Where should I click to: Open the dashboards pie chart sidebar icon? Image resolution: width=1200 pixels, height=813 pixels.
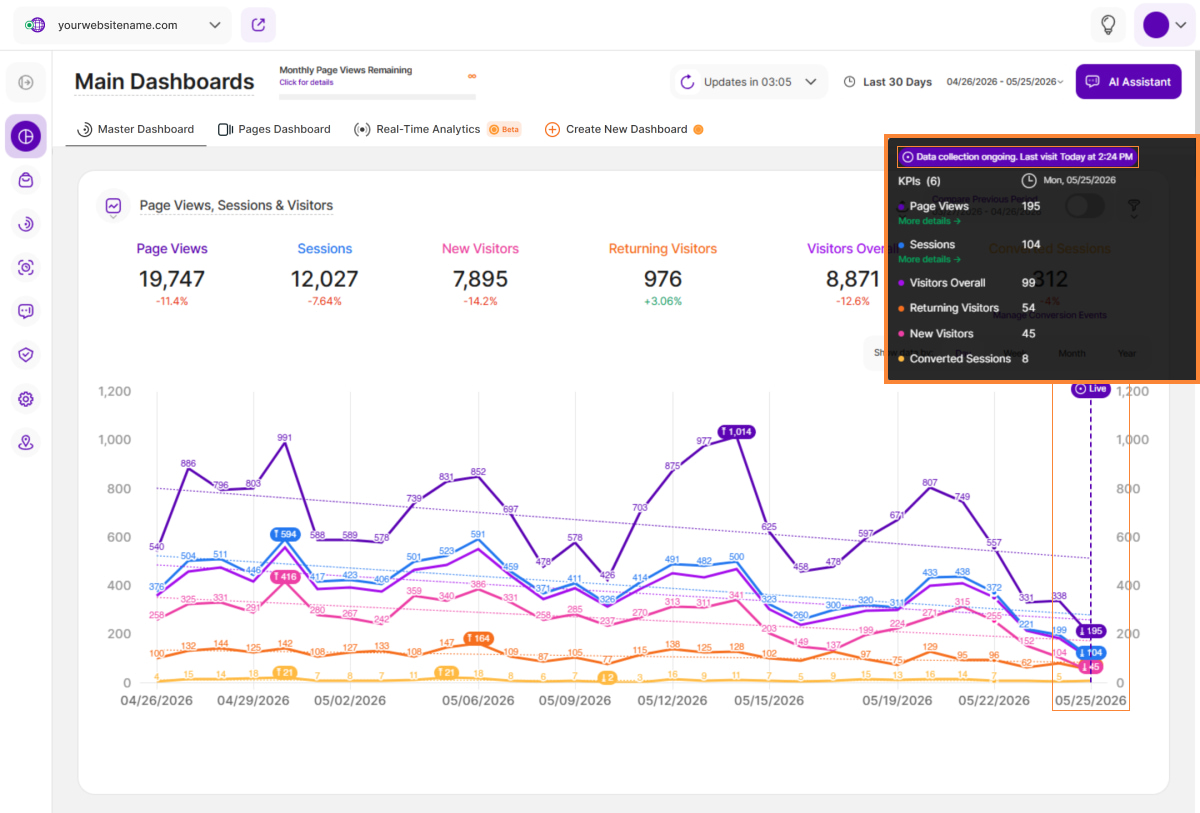[26, 136]
